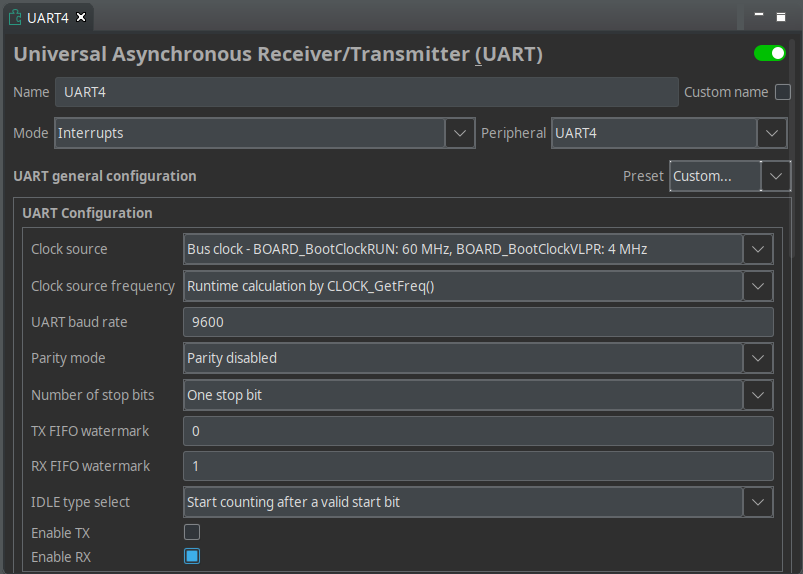Expand the Peripheral UART4 dropdown
The height and width of the screenshot is (574, 803).
click(x=771, y=133)
